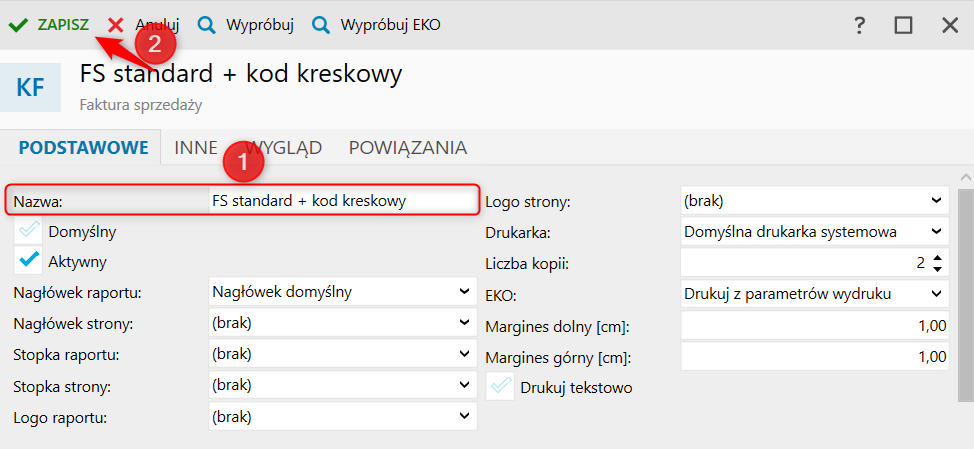Screen dimensions: 974x449
Task: Click the Wypróbuj EKO magnifier icon
Action: pos(321,24)
